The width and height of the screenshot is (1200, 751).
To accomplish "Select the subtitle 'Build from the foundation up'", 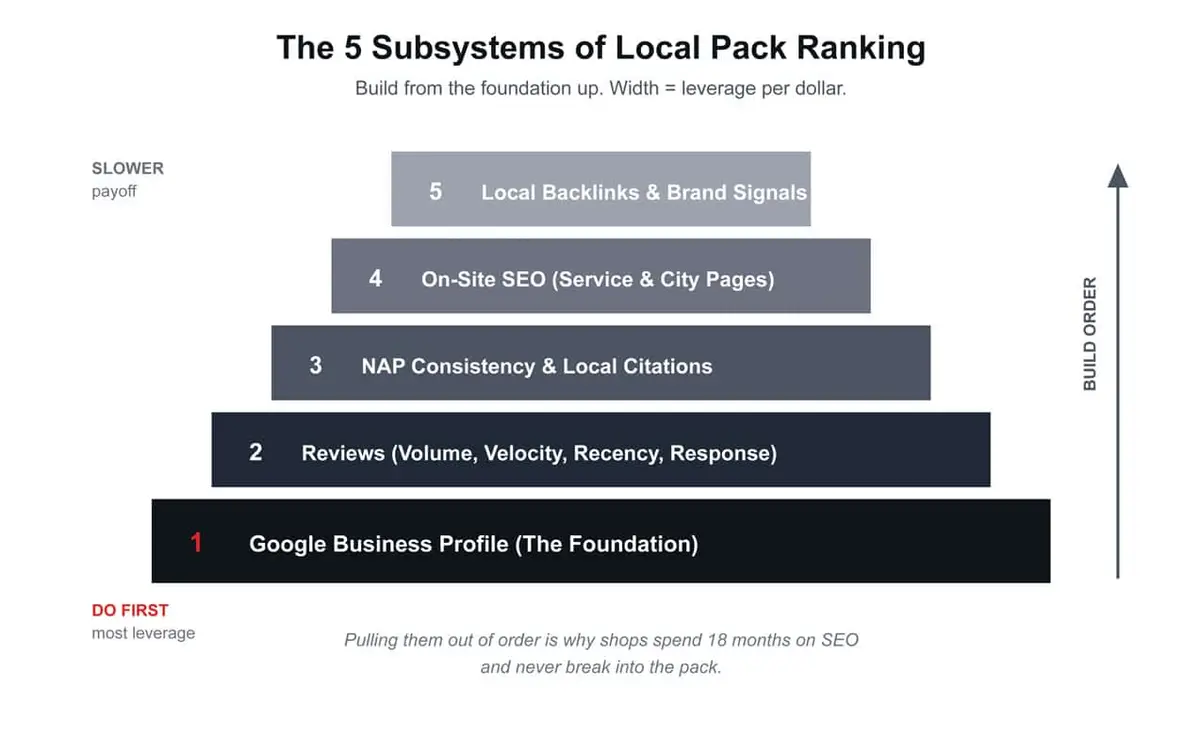I will (479, 88).
